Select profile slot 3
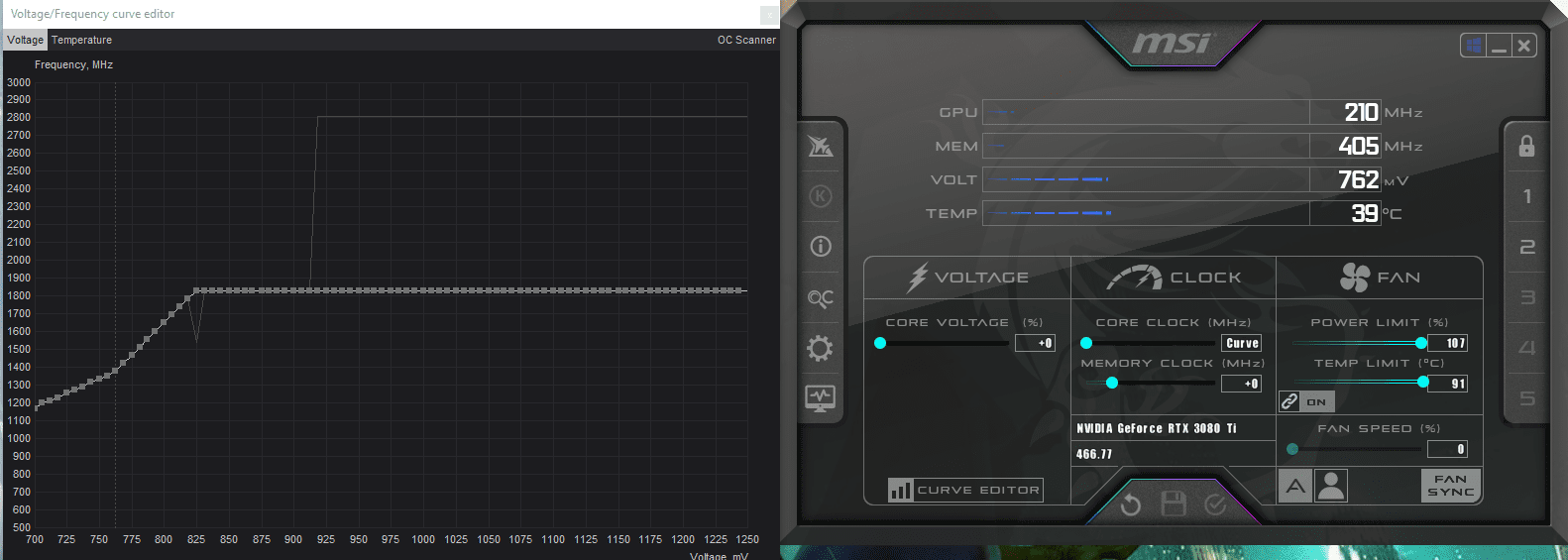This screenshot has height=560, width=1568. tap(1527, 297)
